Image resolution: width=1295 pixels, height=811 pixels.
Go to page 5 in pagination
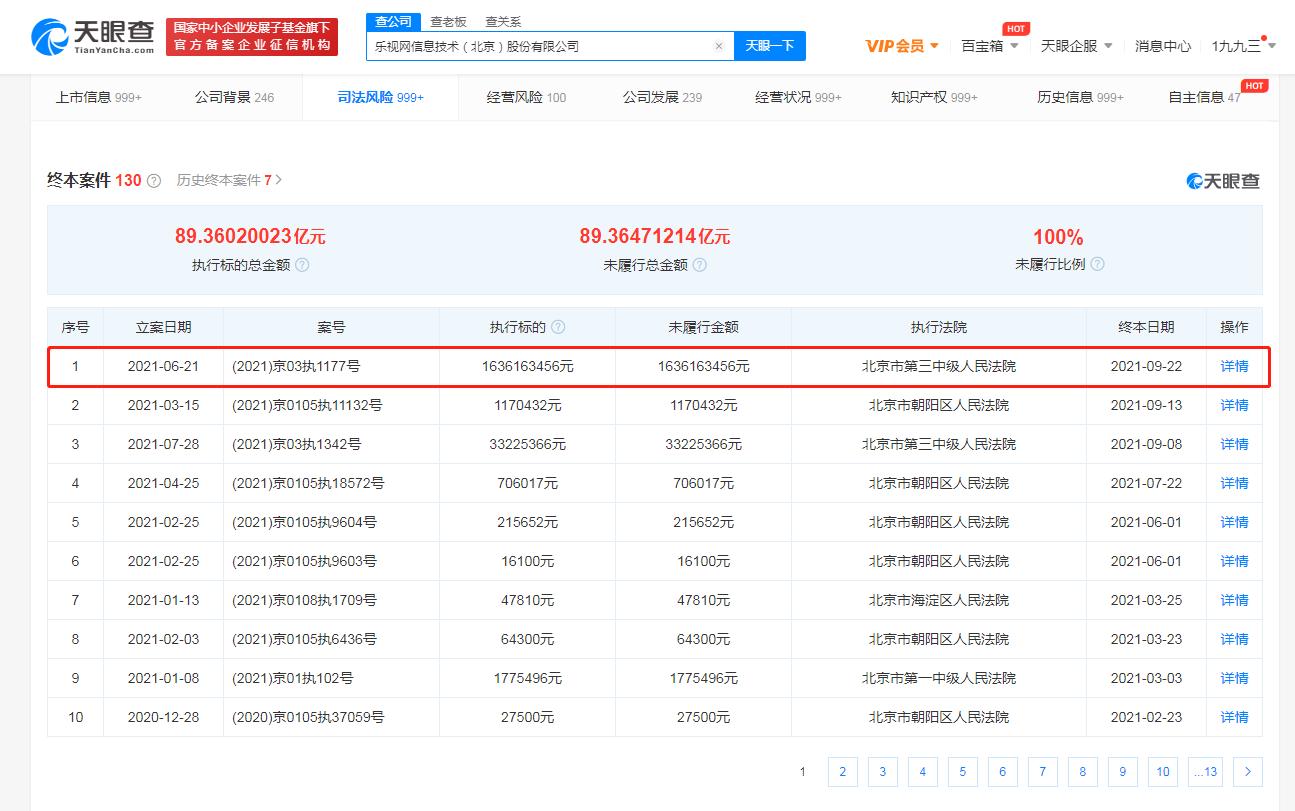coord(963,772)
